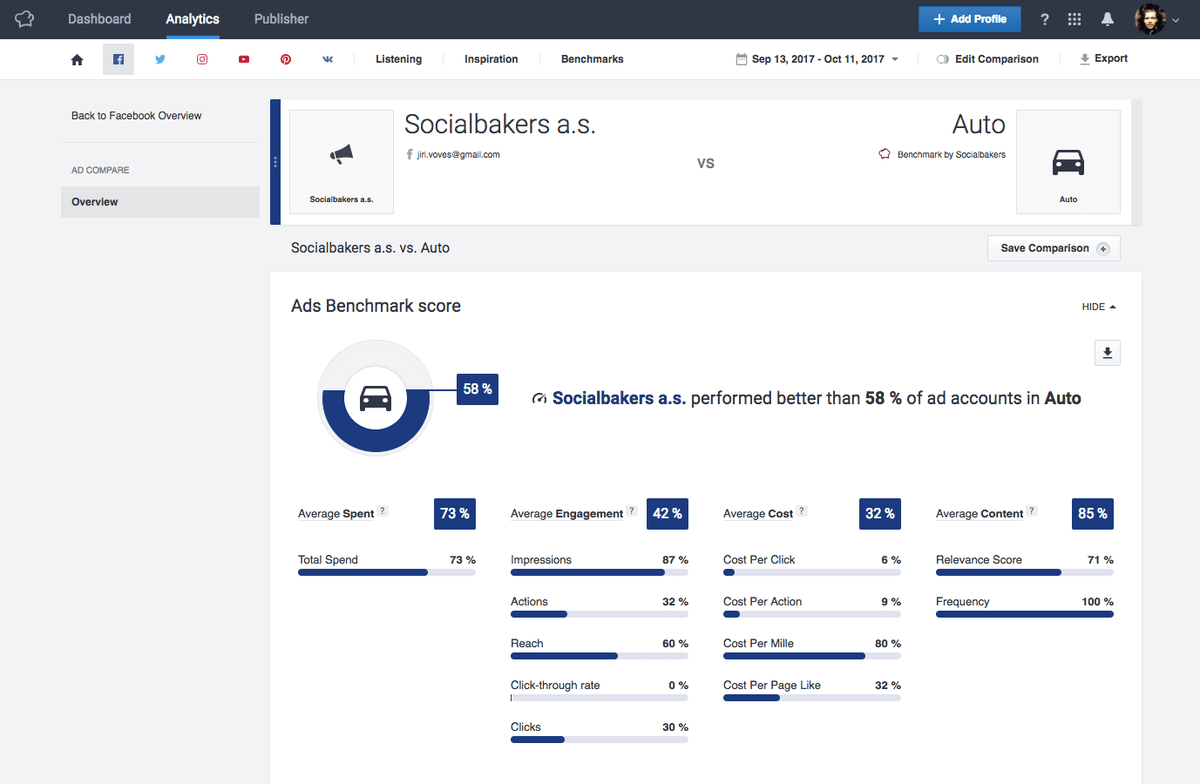This screenshot has height=784, width=1200.
Task: Click the Relevance Score progress bar
Action: (x=1024, y=572)
